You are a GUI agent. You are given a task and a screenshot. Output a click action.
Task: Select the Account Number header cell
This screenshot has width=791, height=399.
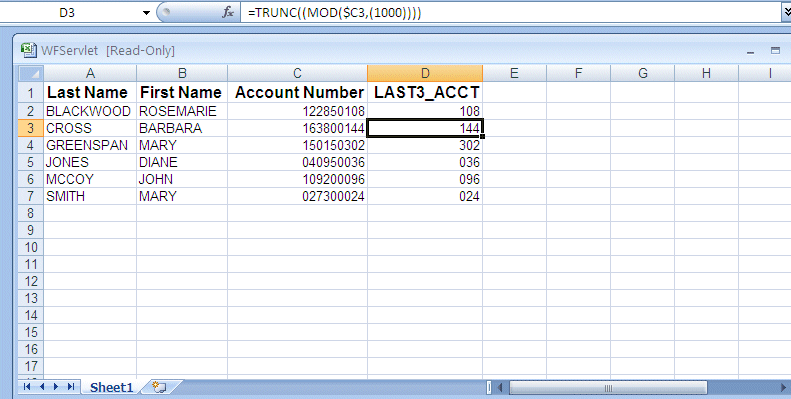click(298, 93)
